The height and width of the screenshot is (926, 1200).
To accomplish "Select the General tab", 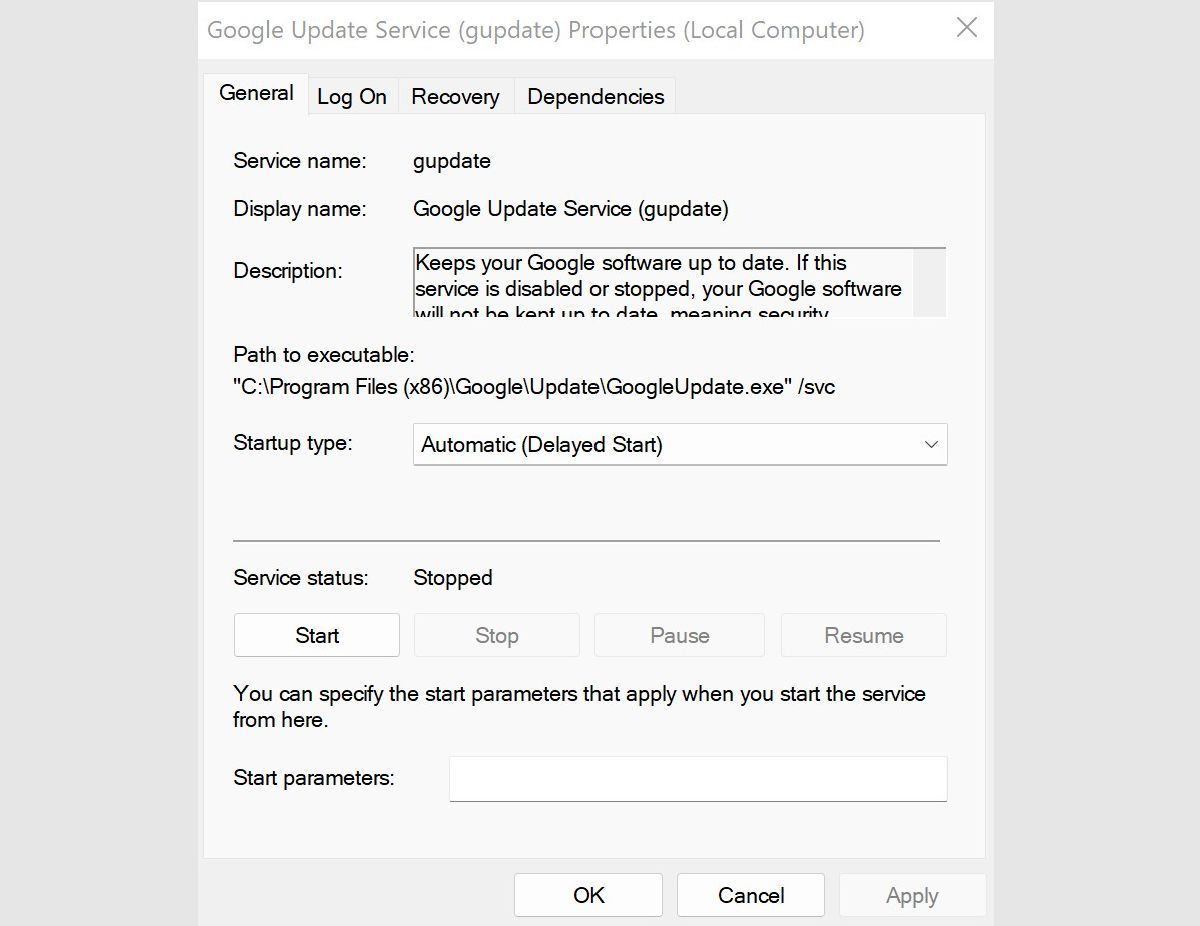I will (256, 92).
